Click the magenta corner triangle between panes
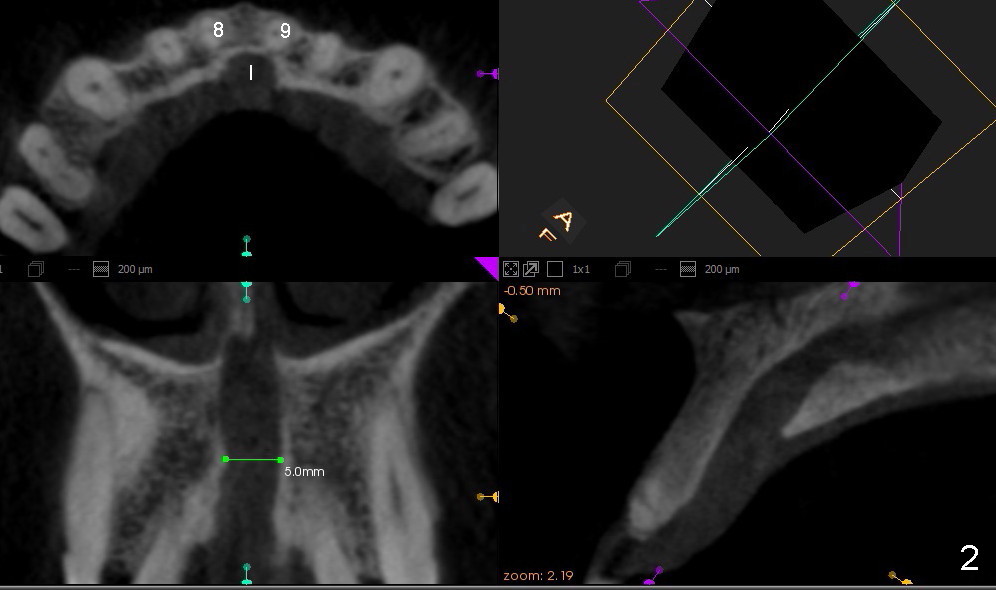The width and height of the screenshot is (996, 590). [x=488, y=267]
